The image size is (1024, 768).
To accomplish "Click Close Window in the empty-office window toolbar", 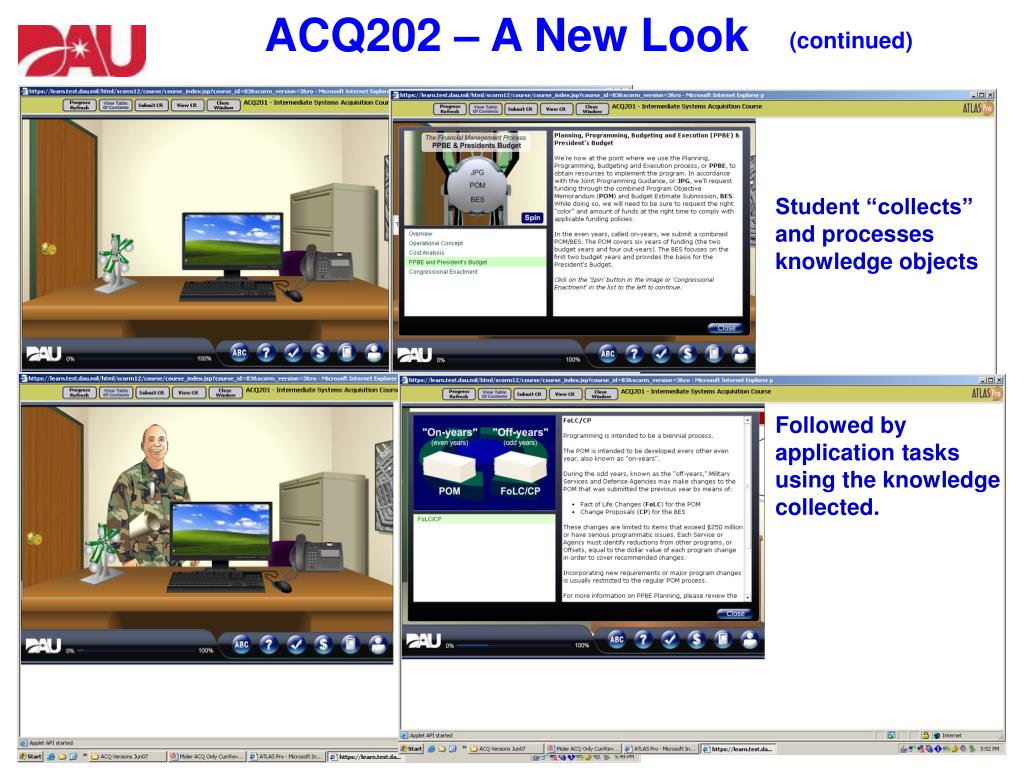I will tap(223, 105).
